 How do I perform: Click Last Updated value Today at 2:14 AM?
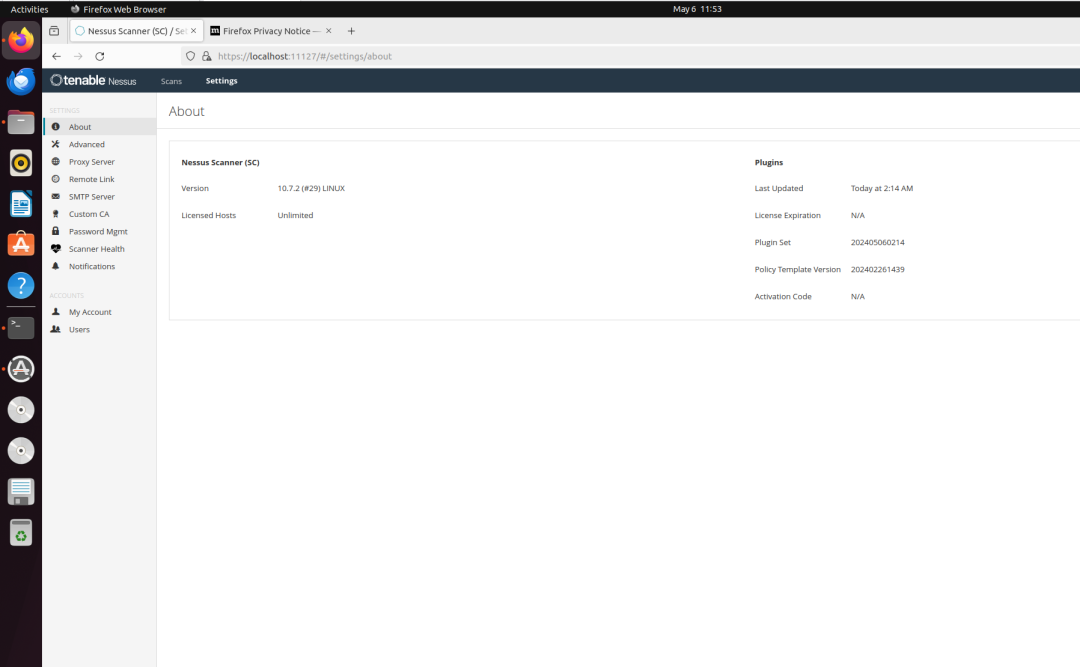click(882, 188)
